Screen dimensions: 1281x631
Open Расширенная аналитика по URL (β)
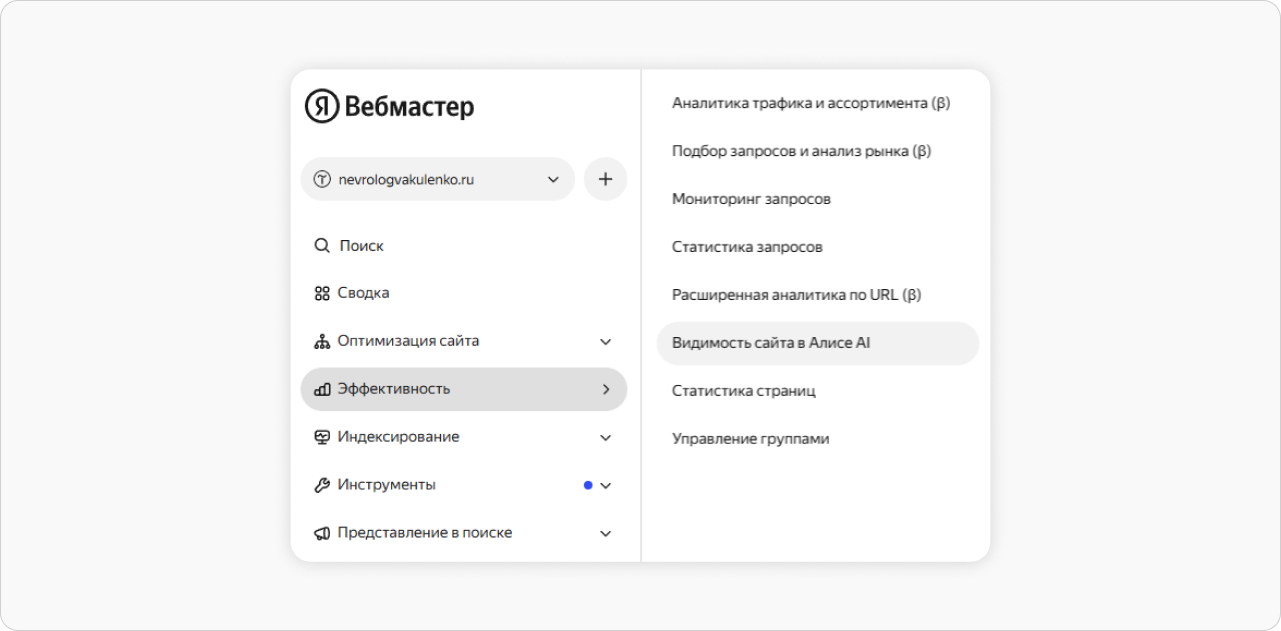tap(797, 295)
